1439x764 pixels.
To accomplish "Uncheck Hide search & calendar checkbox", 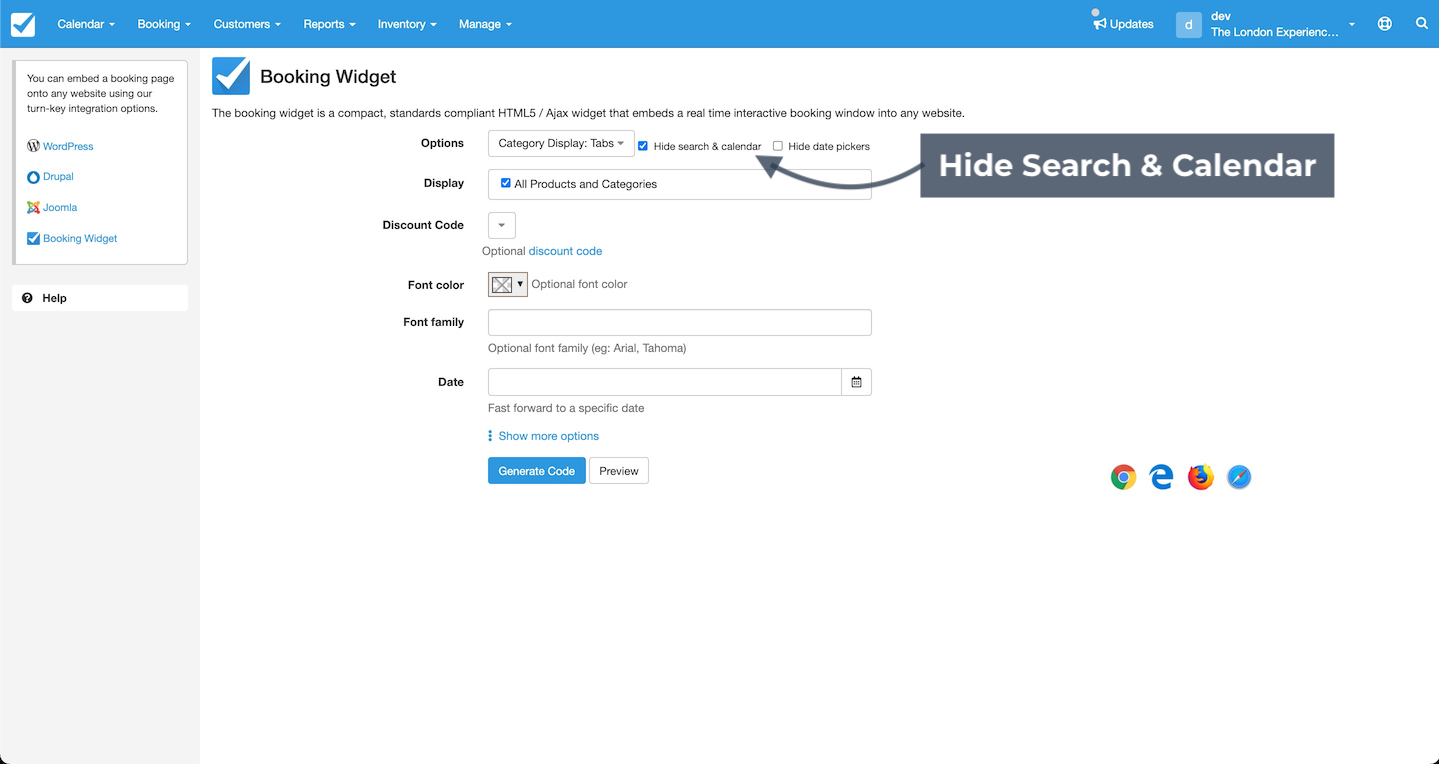I will click(x=643, y=146).
